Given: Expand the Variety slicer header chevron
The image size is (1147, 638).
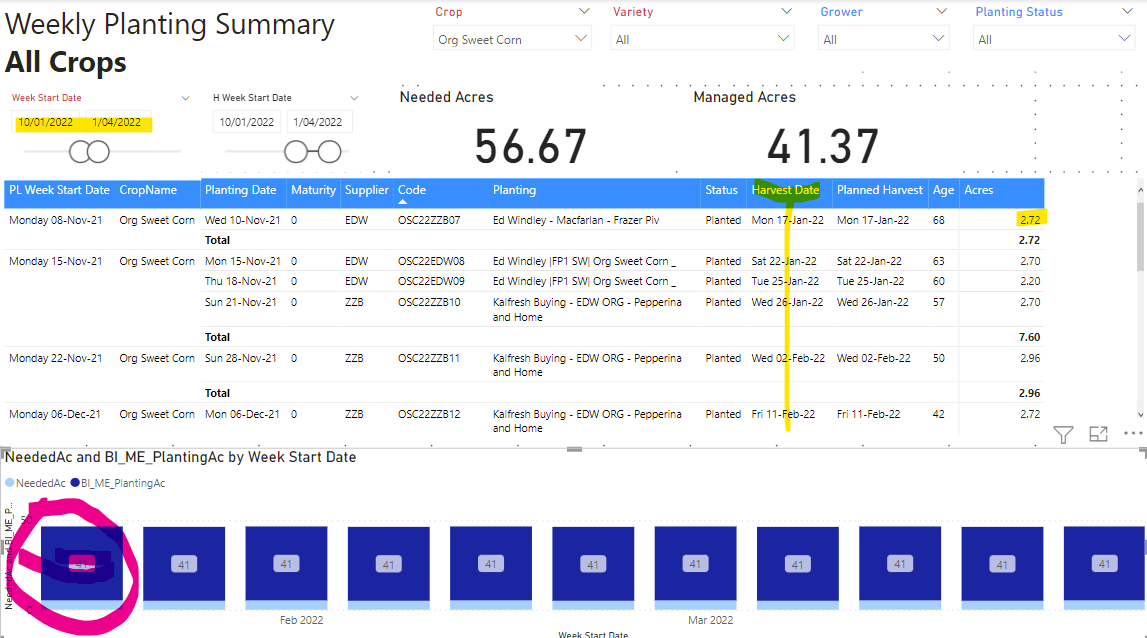Looking at the screenshot, I should (786, 11).
